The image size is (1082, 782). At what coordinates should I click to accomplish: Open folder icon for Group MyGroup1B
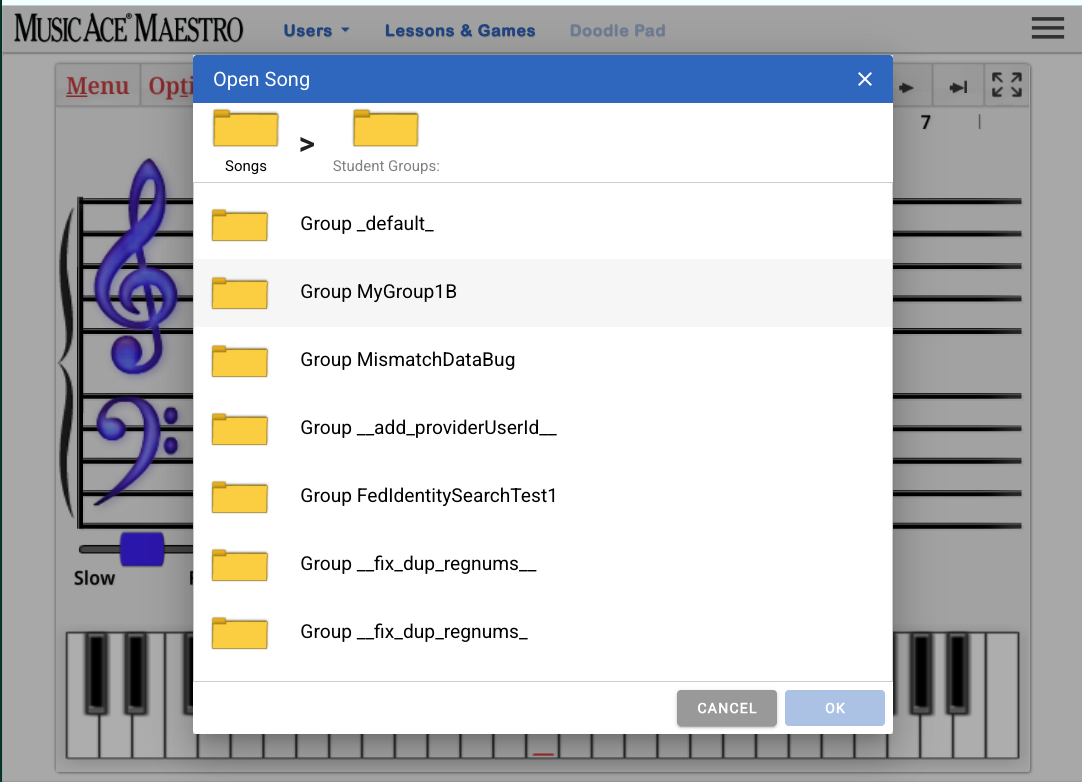point(239,293)
